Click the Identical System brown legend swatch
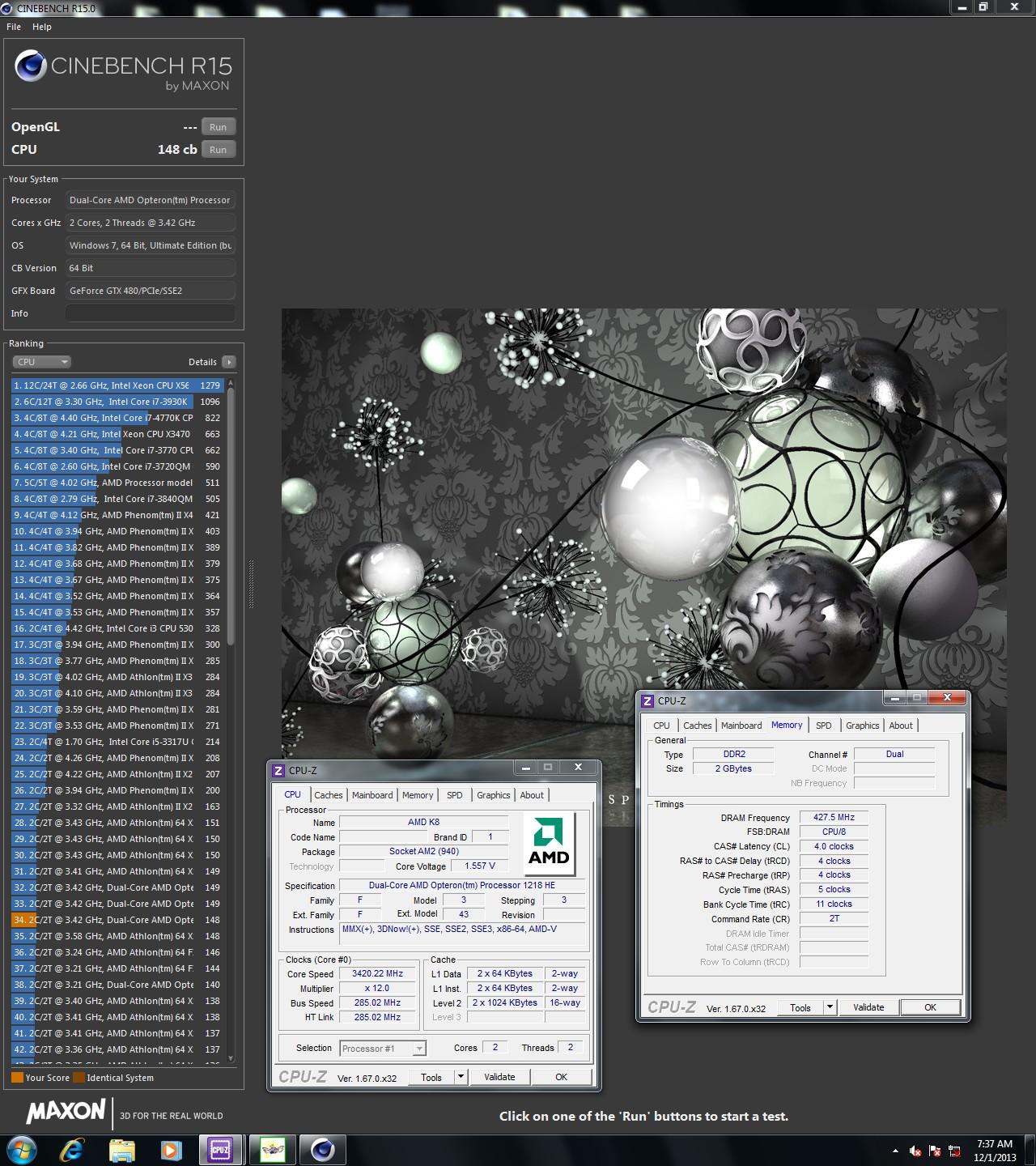This screenshot has width=1036, height=1166. pyautogui.click(x=79, y=1078)
